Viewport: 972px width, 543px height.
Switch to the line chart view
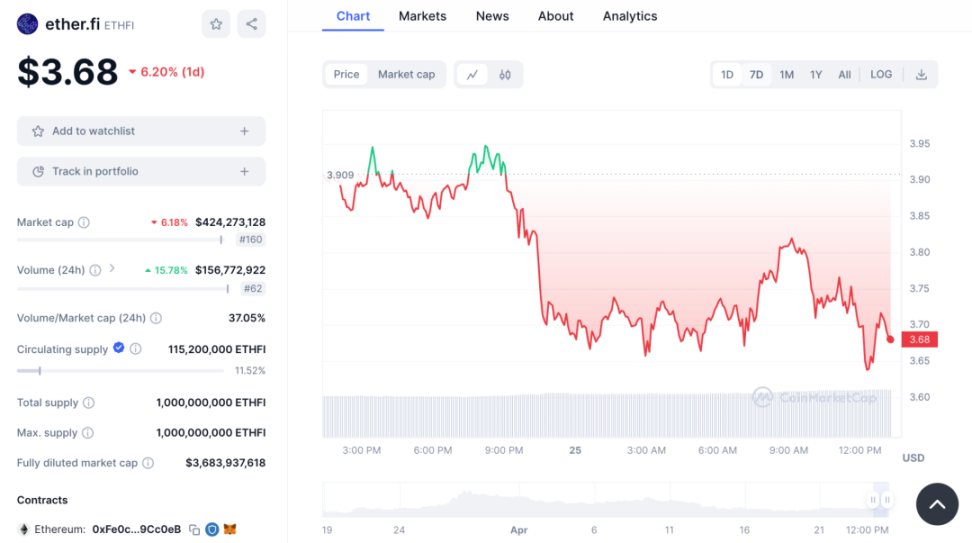pyautogui.click(x=472, y=74)
